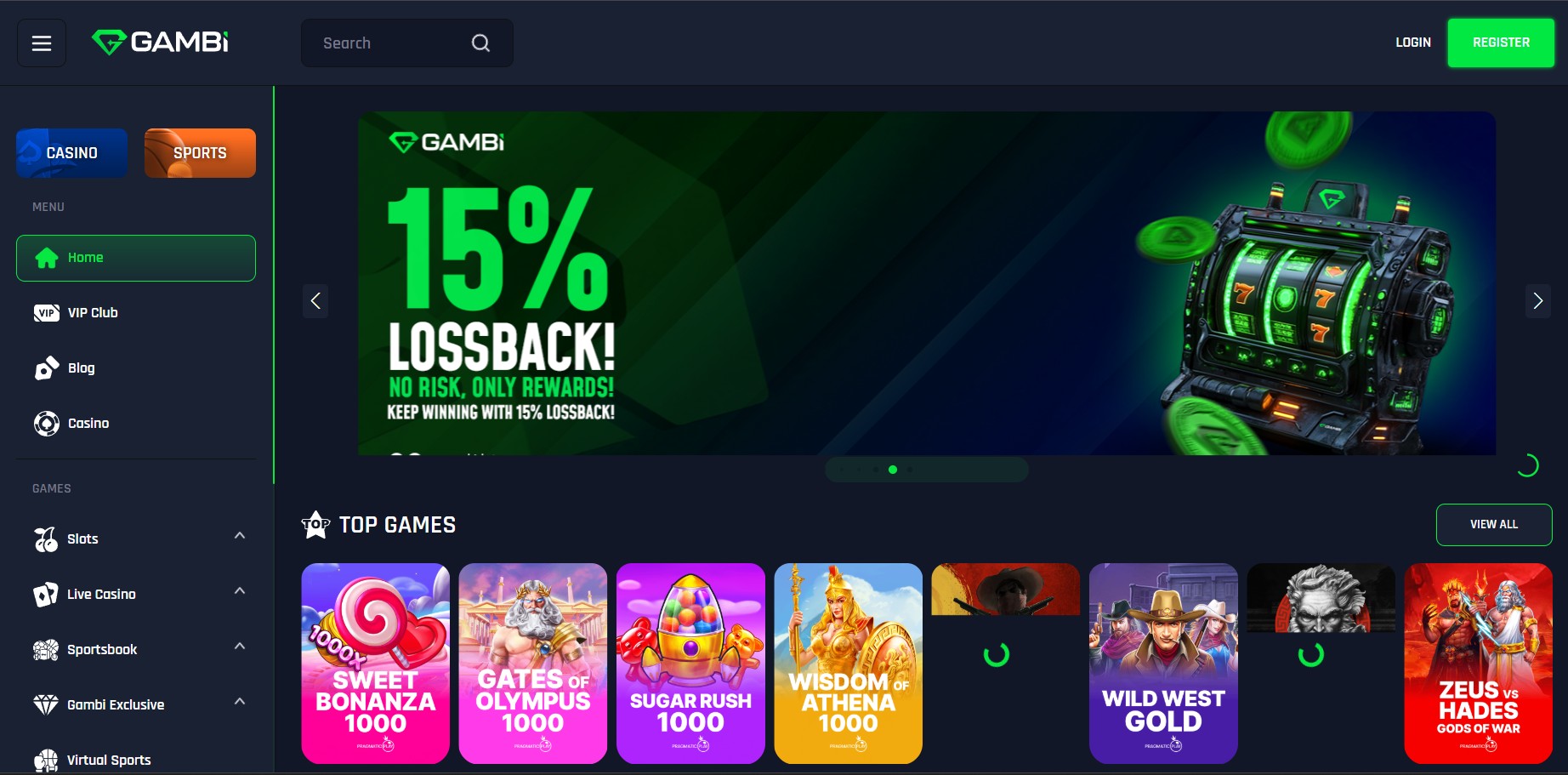Click the Casino chip icon in menu
1568x775 pixels.
[46, 424]
